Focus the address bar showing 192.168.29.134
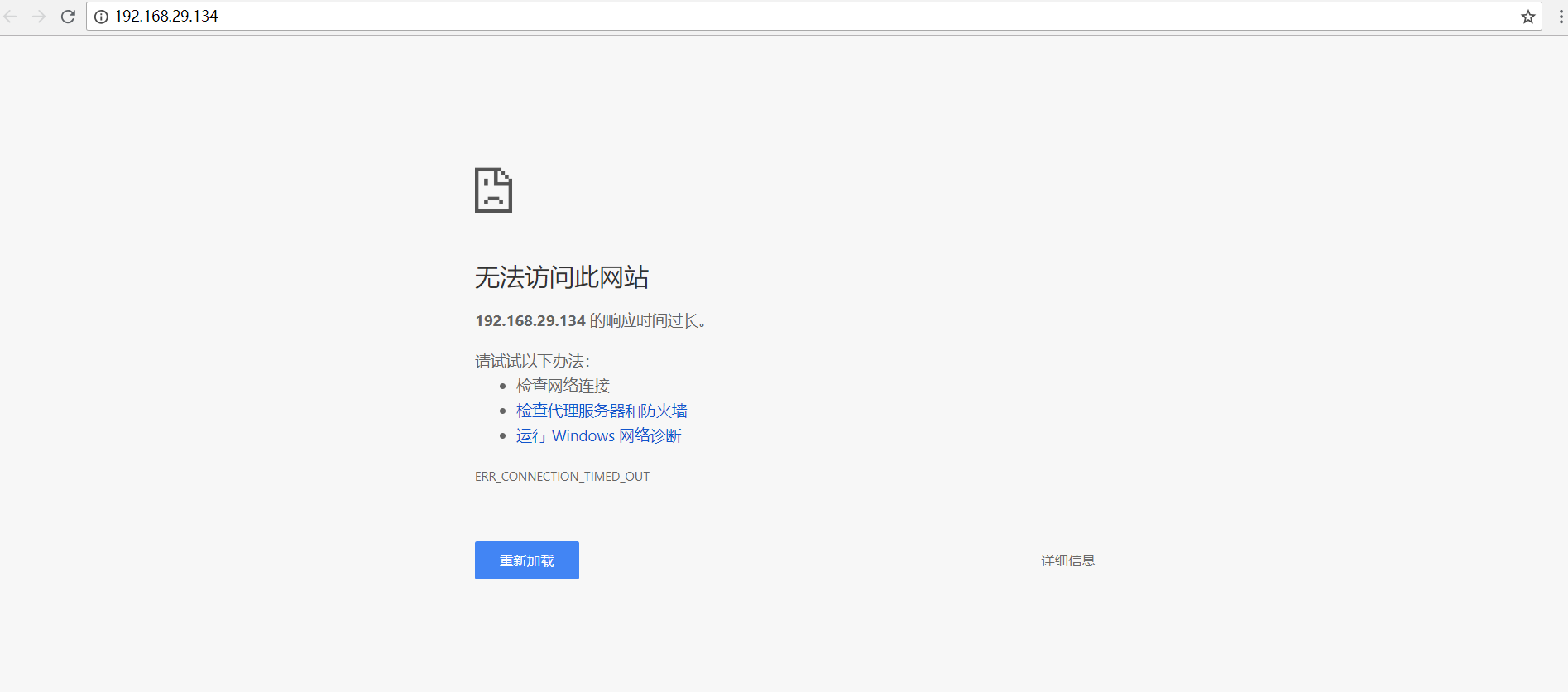Image resolution: width=1568 pixels, height=692 pixels. (813, 17)
